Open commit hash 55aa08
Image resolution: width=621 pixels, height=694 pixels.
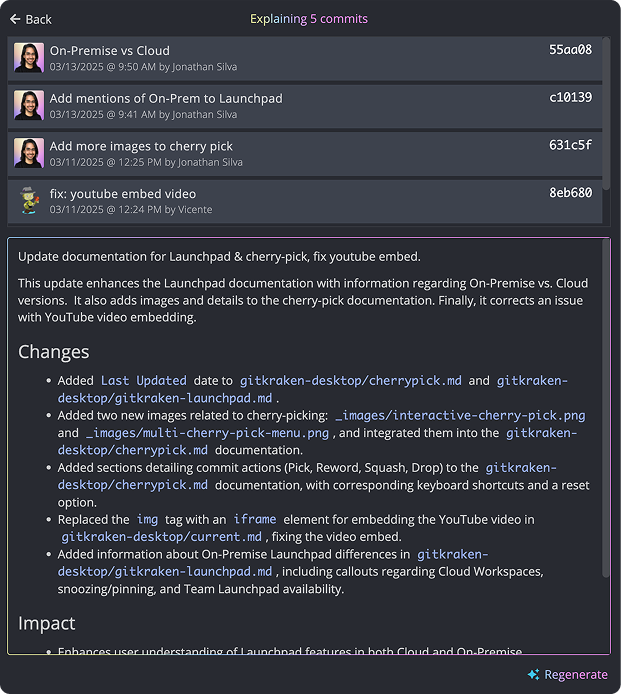570,50
